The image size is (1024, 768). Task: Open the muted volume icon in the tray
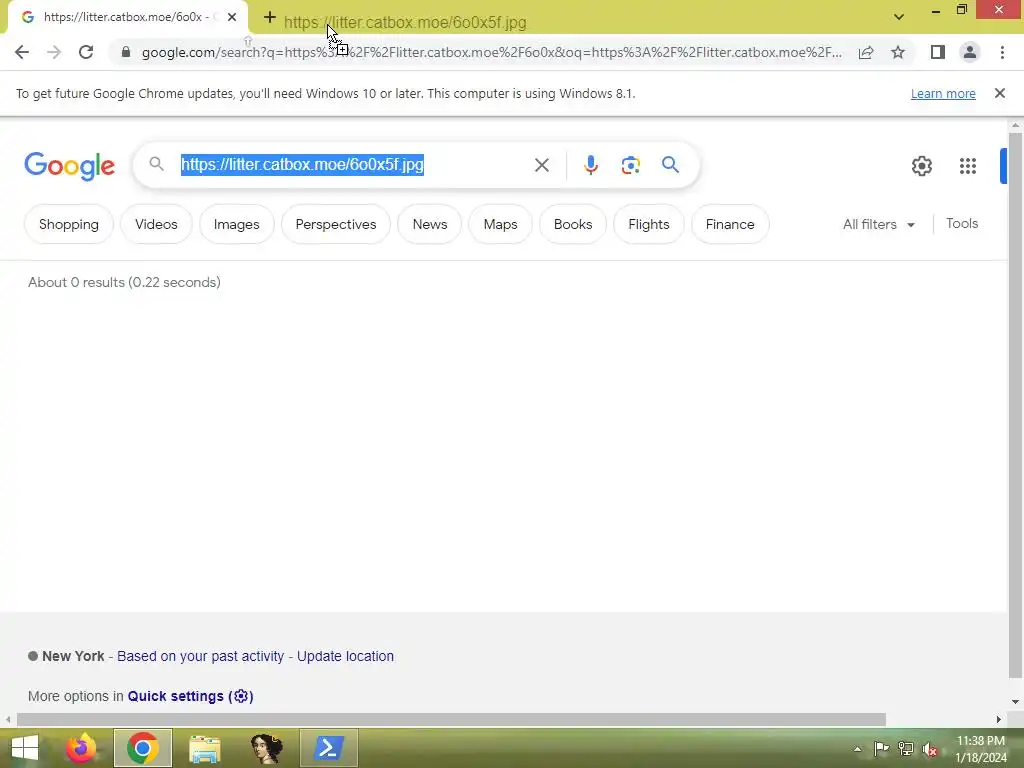click(930, 749)
